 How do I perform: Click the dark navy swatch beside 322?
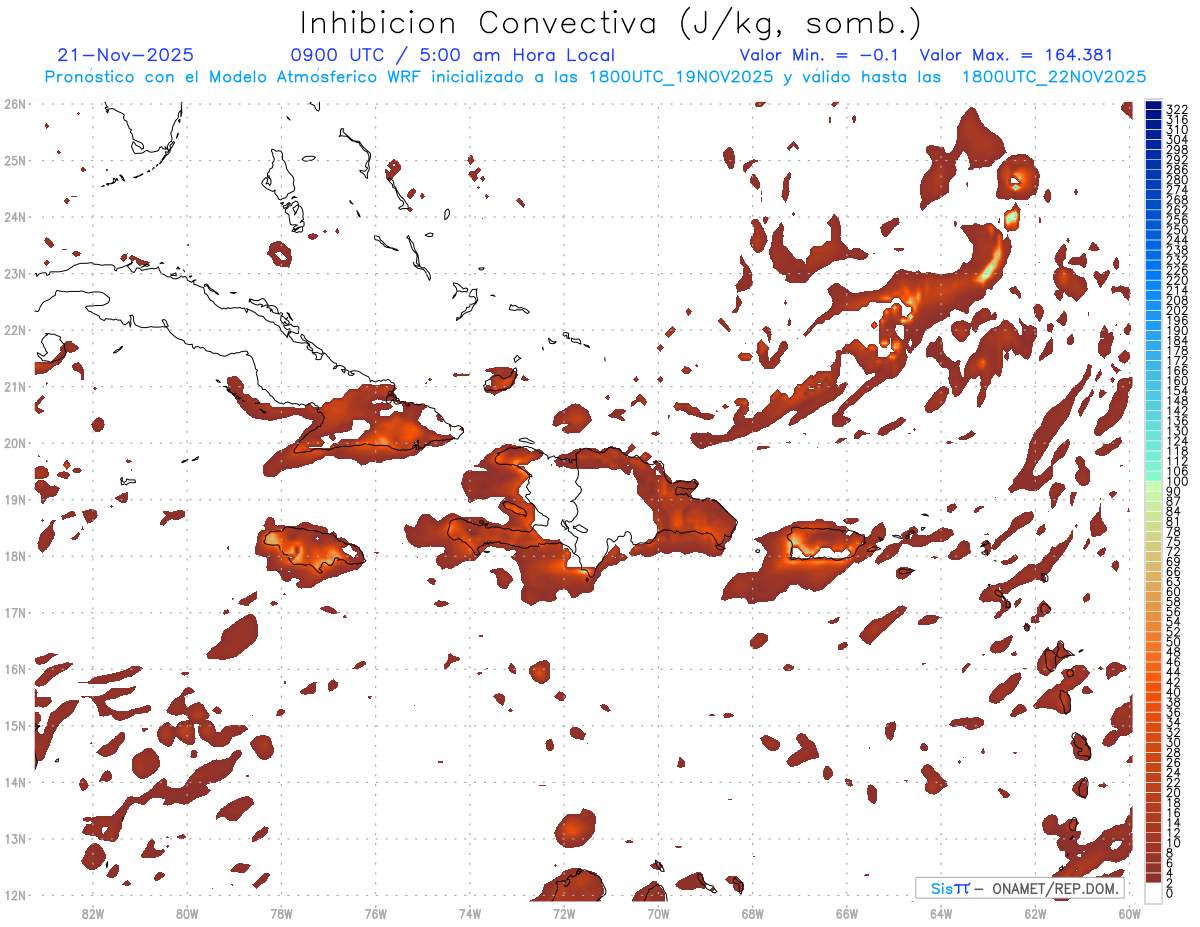tap(1154, 106)
